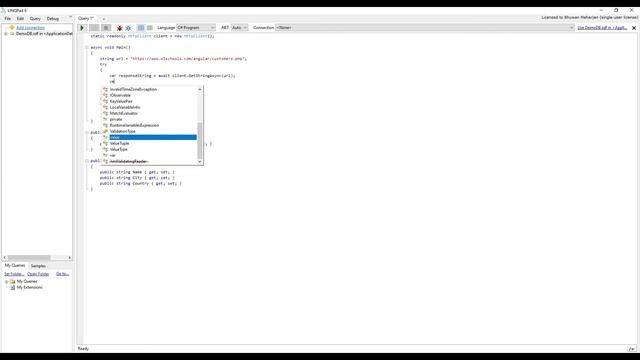Click connection panel horizontal scrollbar left arrow

click(x=5, y=258)
